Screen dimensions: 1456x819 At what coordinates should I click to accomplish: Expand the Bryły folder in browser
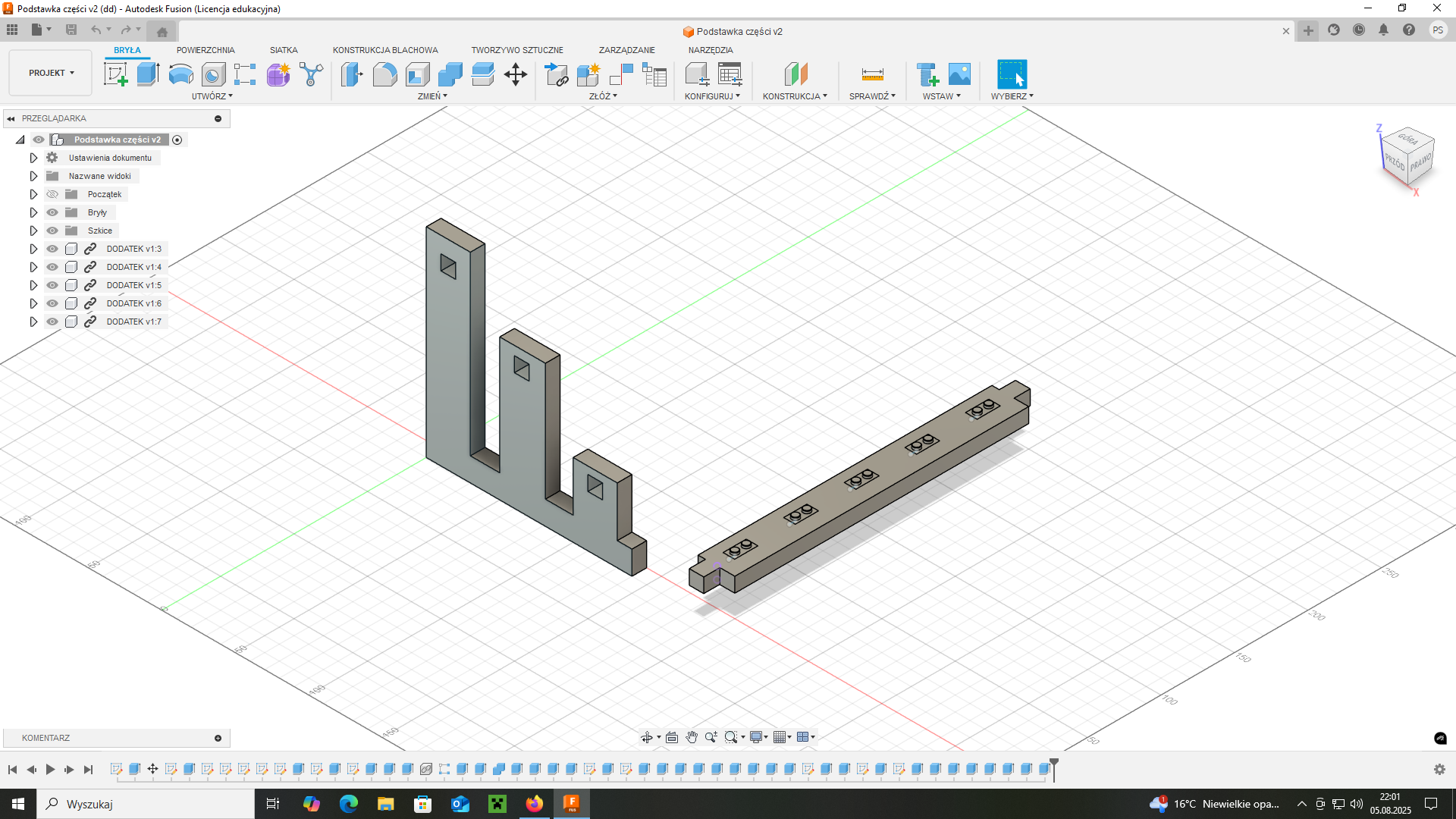tap(33, 212)
